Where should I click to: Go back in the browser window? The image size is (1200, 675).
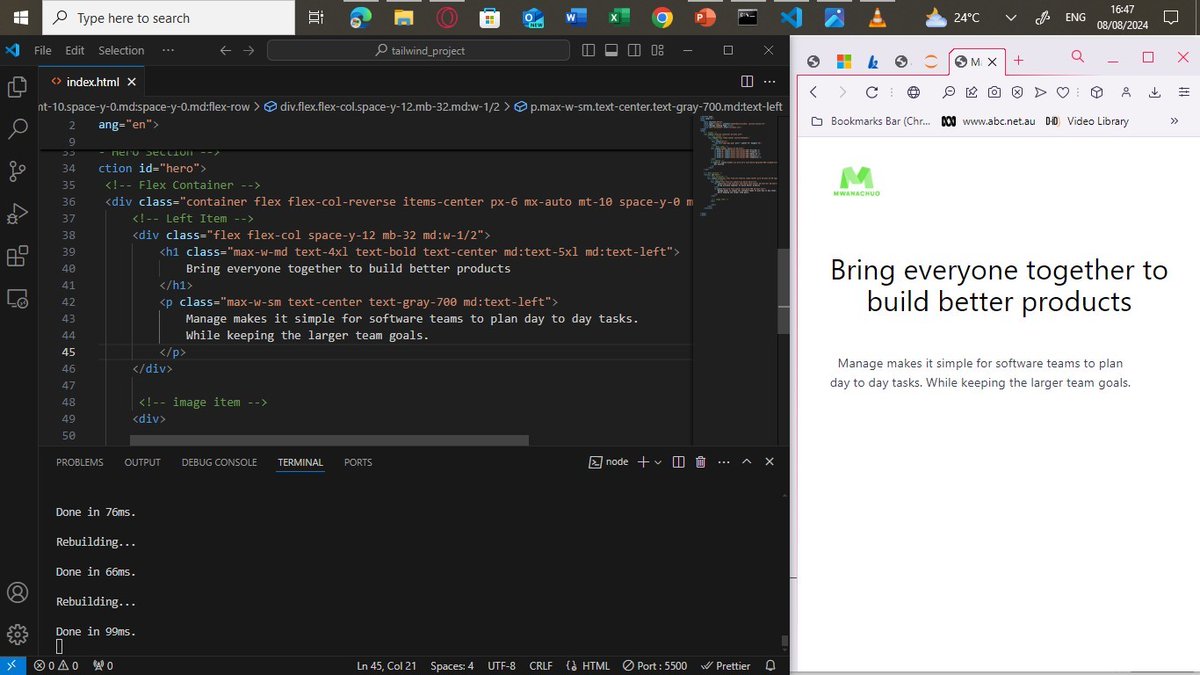(x=812, y=92)
